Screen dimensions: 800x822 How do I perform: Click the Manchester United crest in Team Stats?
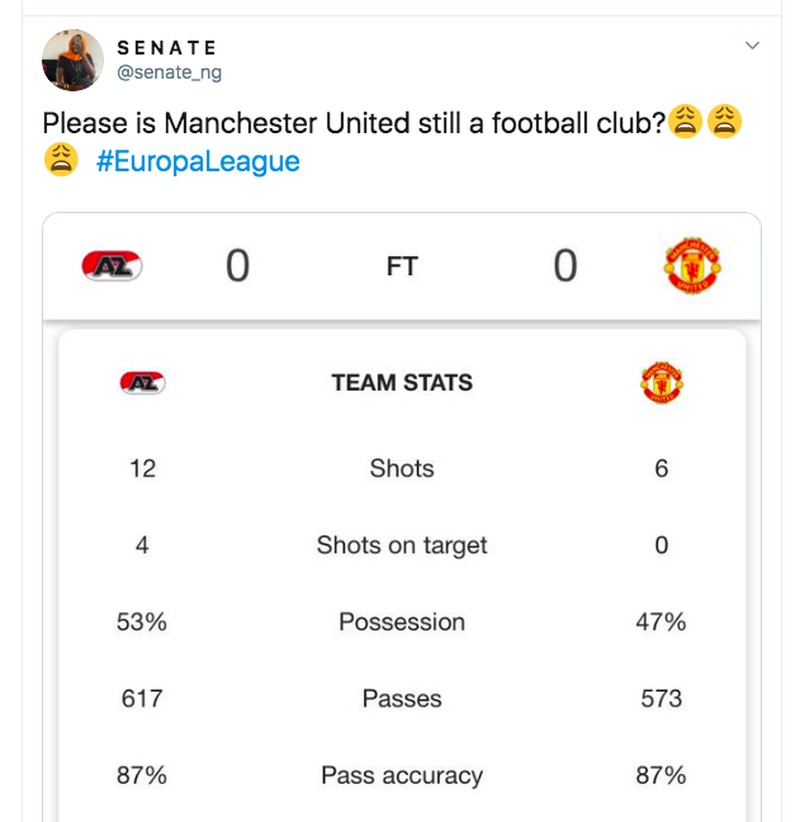661,382
